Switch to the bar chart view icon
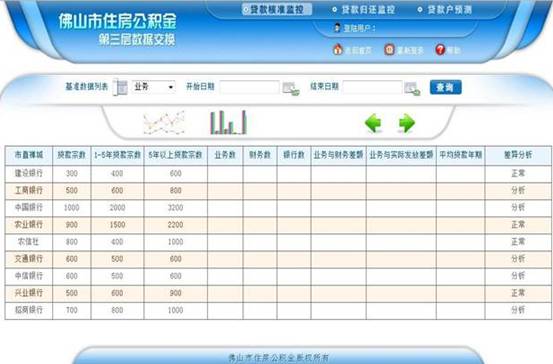 (228, 122)
